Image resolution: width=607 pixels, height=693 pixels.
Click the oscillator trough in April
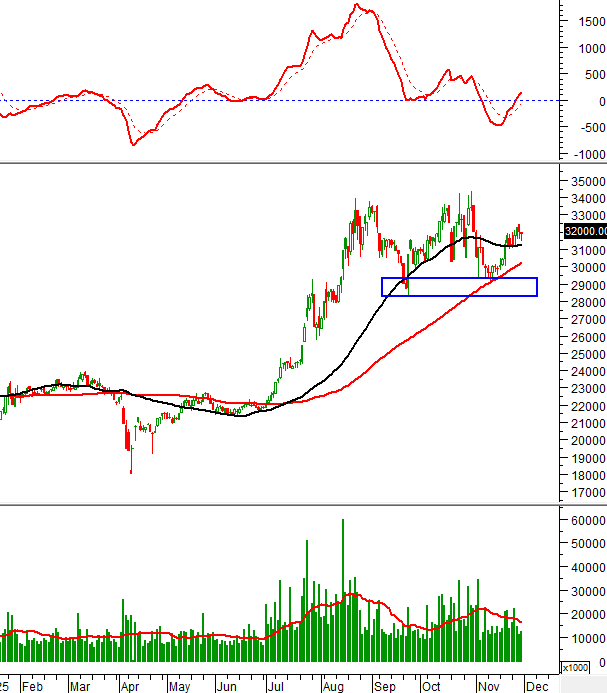[133, 144]
